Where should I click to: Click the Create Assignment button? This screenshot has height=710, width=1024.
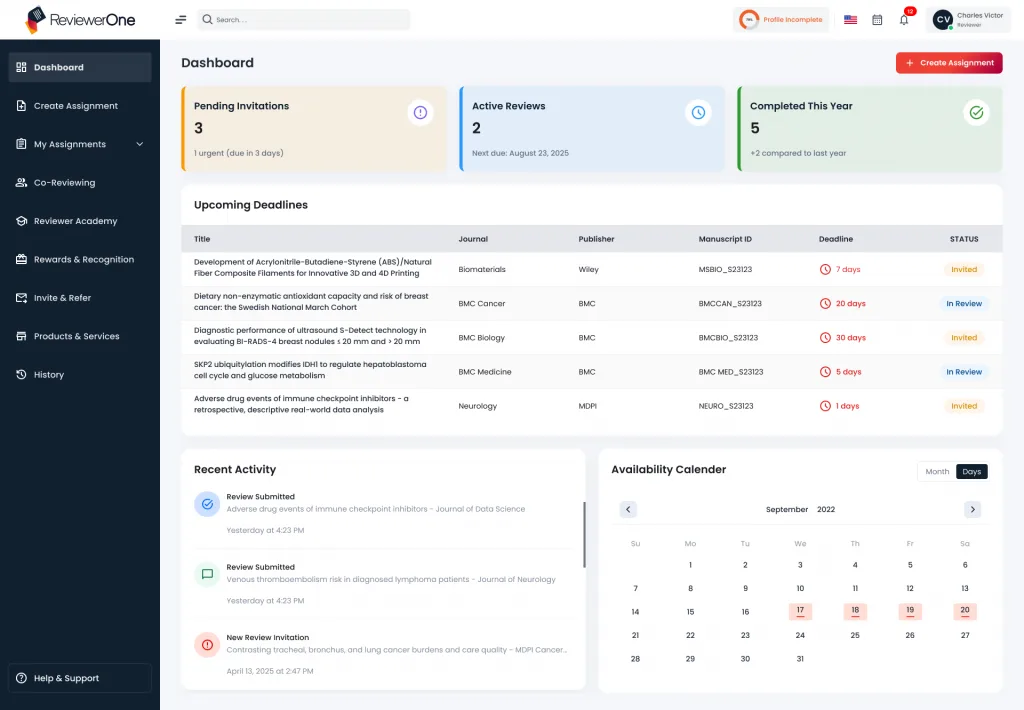point(949,62)
